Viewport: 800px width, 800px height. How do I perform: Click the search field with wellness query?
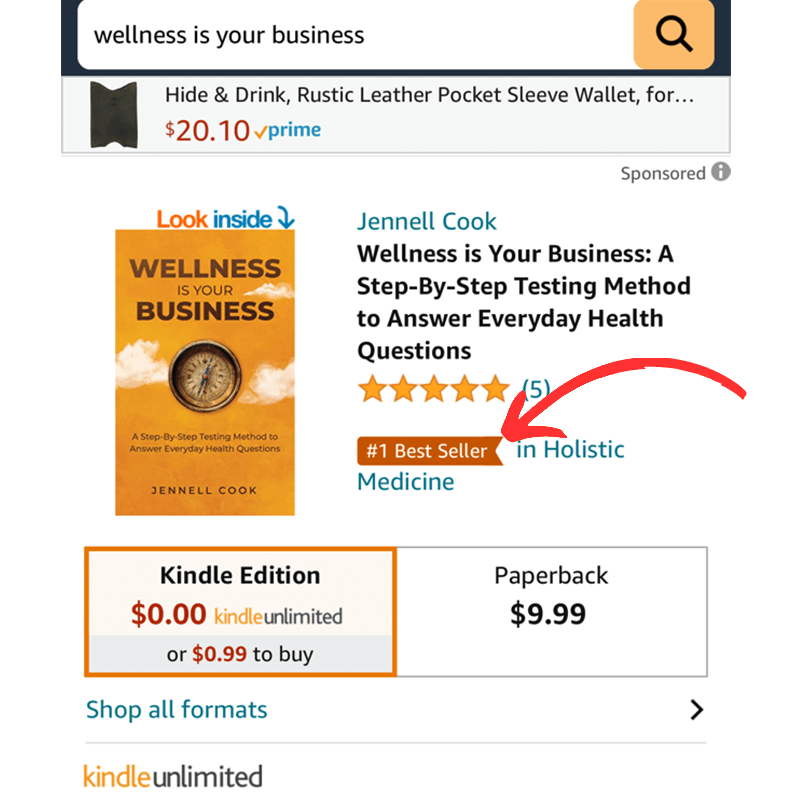tap(355, 35)
